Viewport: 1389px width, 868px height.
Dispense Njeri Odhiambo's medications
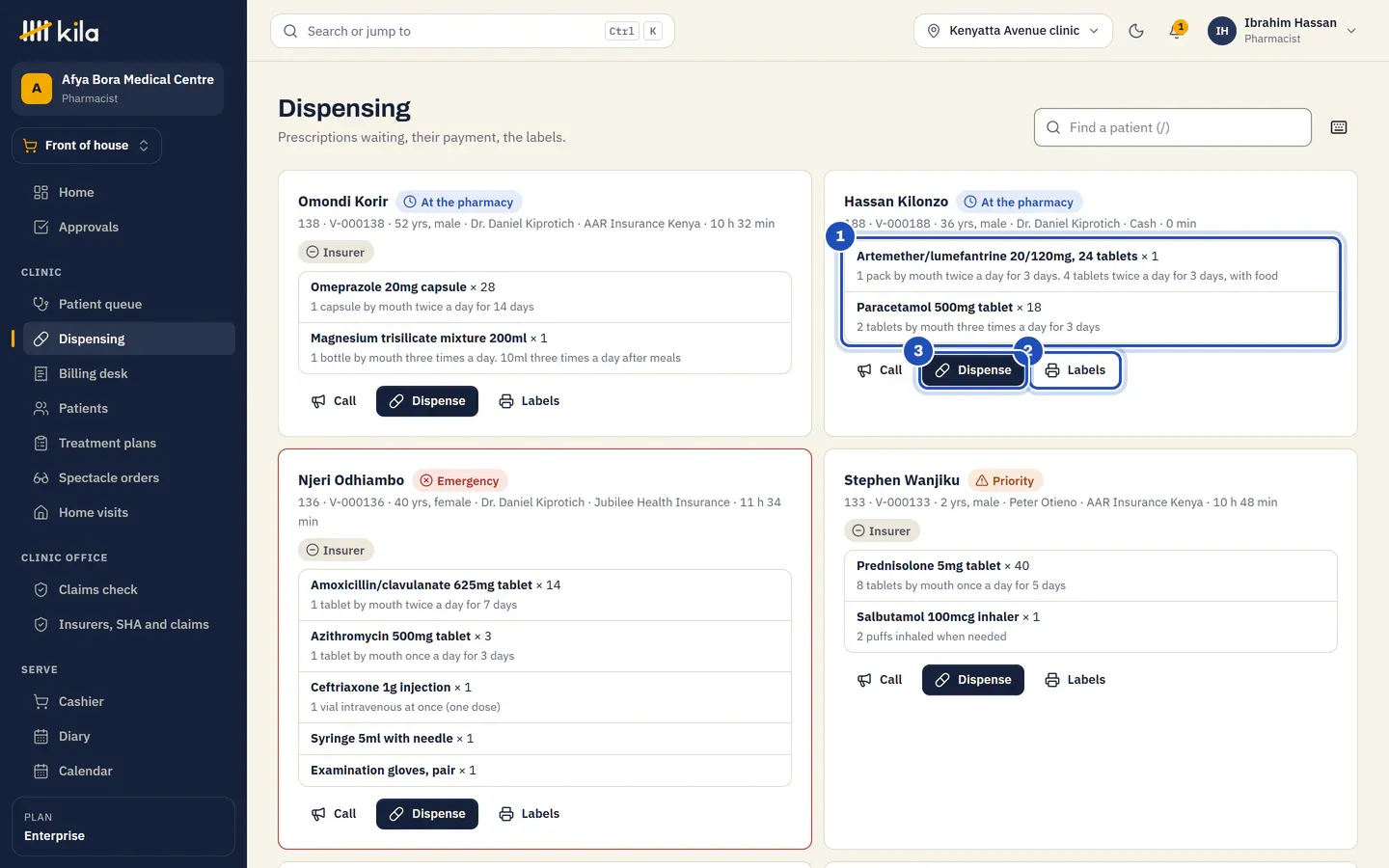coord(427,814)
